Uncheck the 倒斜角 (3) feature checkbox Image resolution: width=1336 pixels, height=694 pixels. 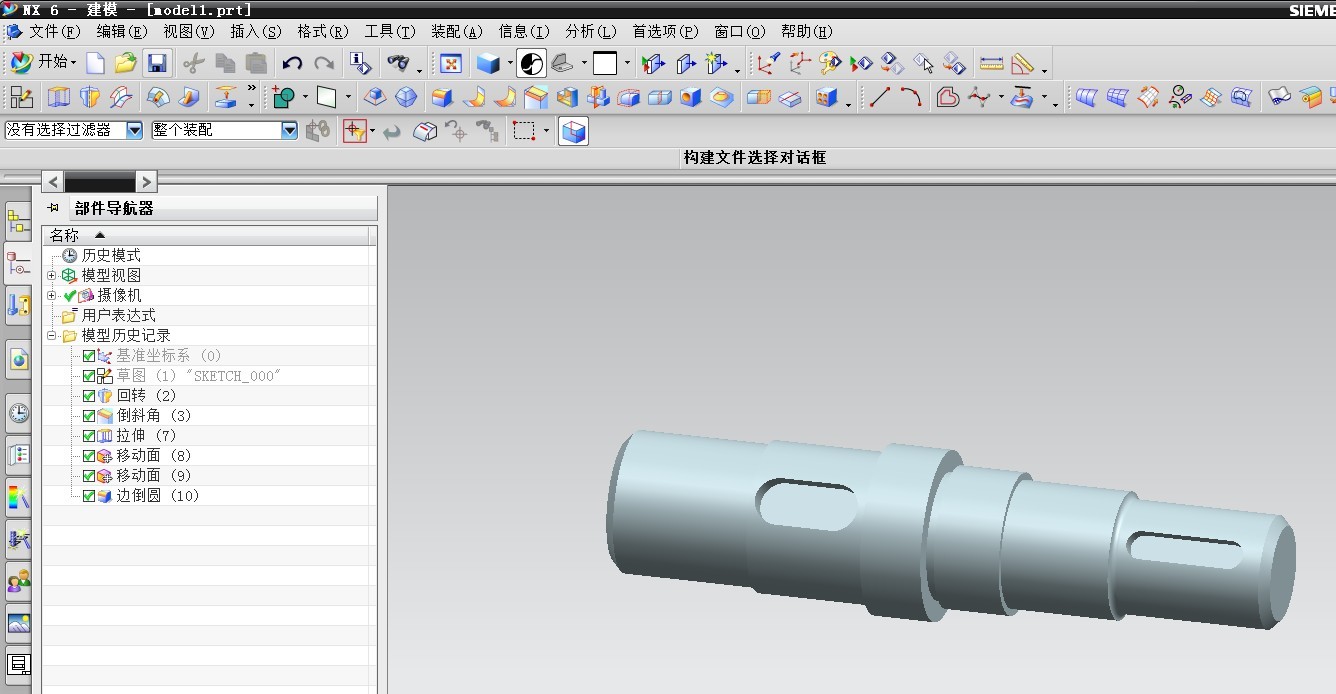[89, 416]
